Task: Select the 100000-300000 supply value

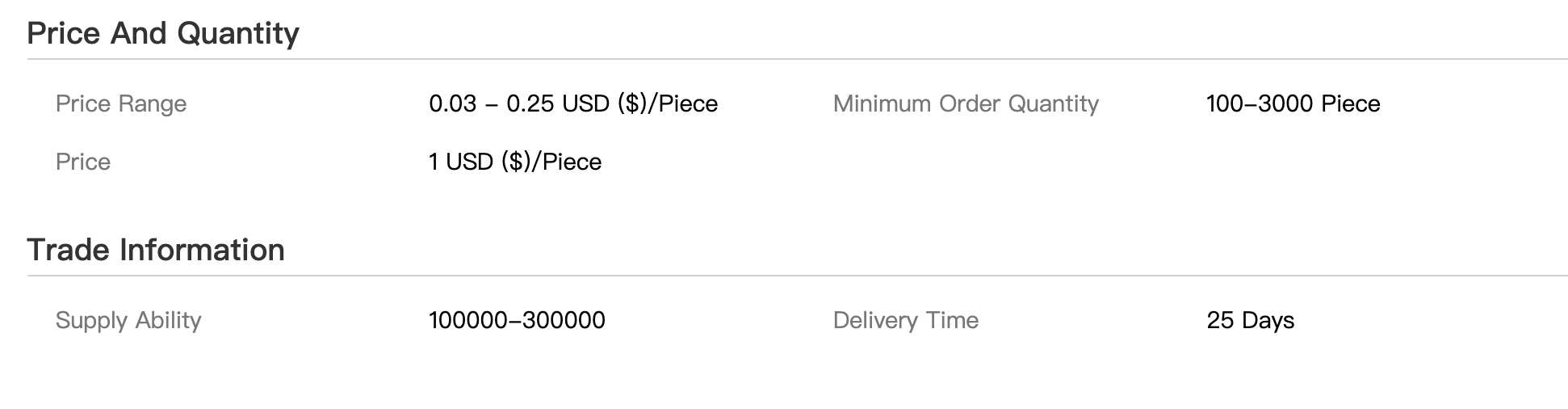Action: (517, 321)
